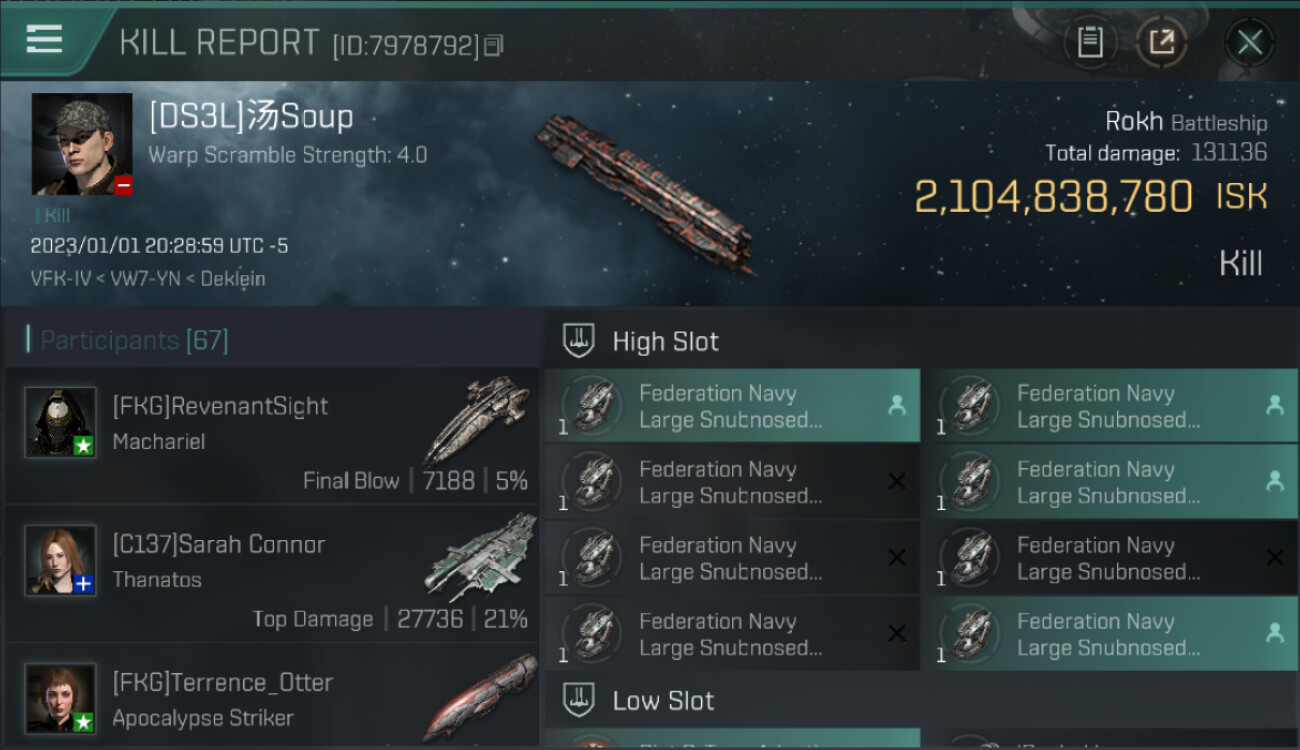Screen dimensions: 1300x750
Task: Select the High Slot section header
Action: click(x=665, y=341)
